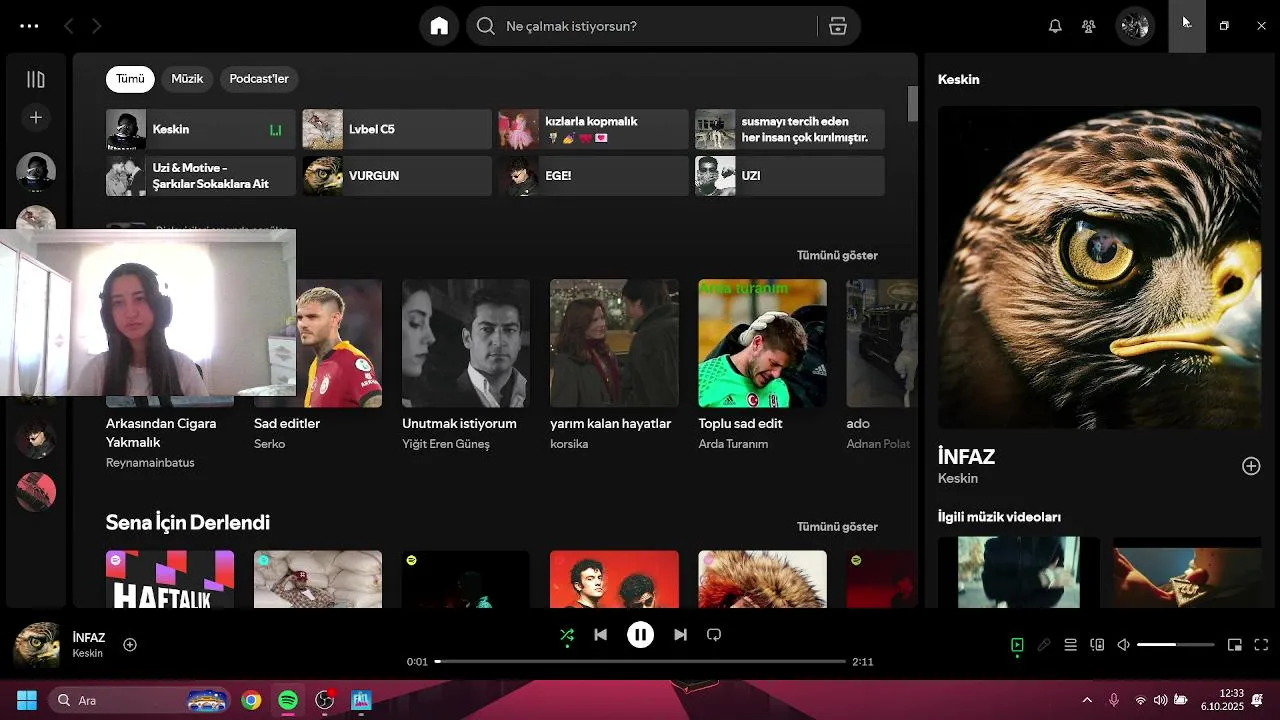Open creator name Arda Turanım
Screen dimensions: 1280x720
(733, 444)
